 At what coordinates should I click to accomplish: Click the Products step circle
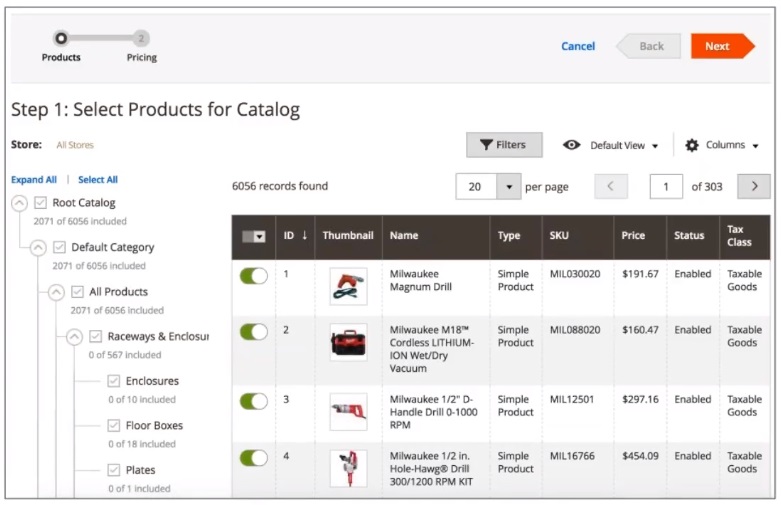(x=61, y=38)
